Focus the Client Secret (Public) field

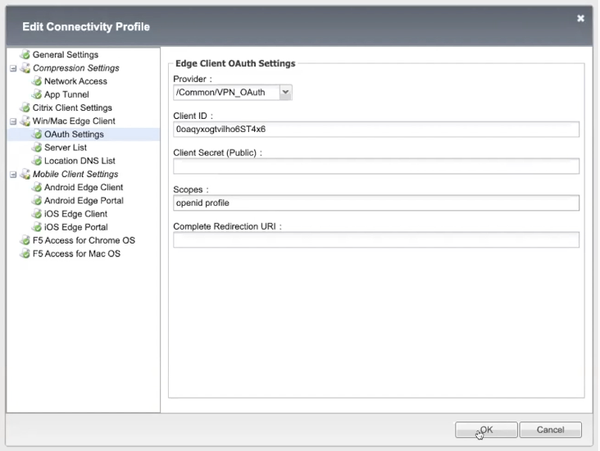coord(376,166)
